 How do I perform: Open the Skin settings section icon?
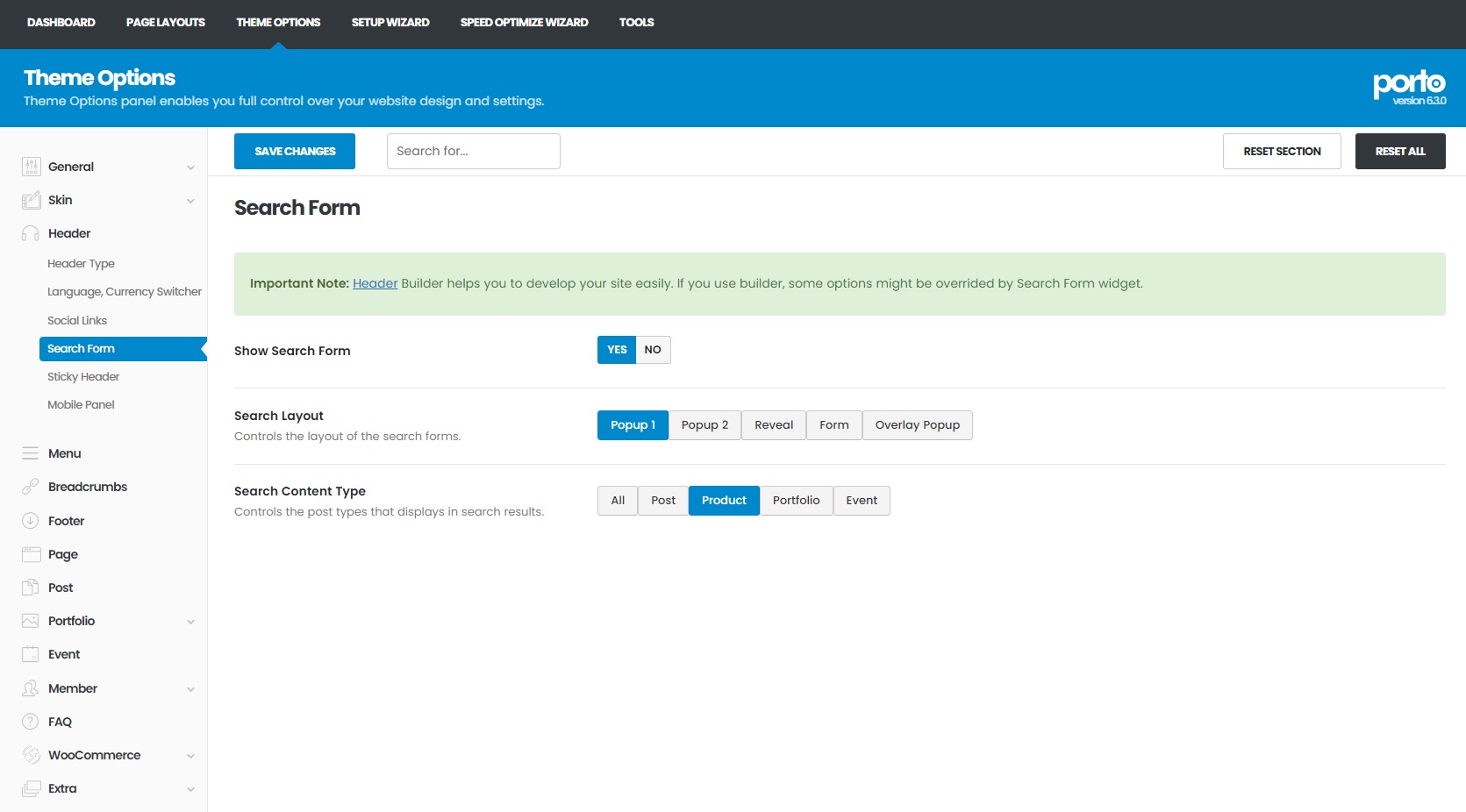pyautogui.click(x=31, y=200)
